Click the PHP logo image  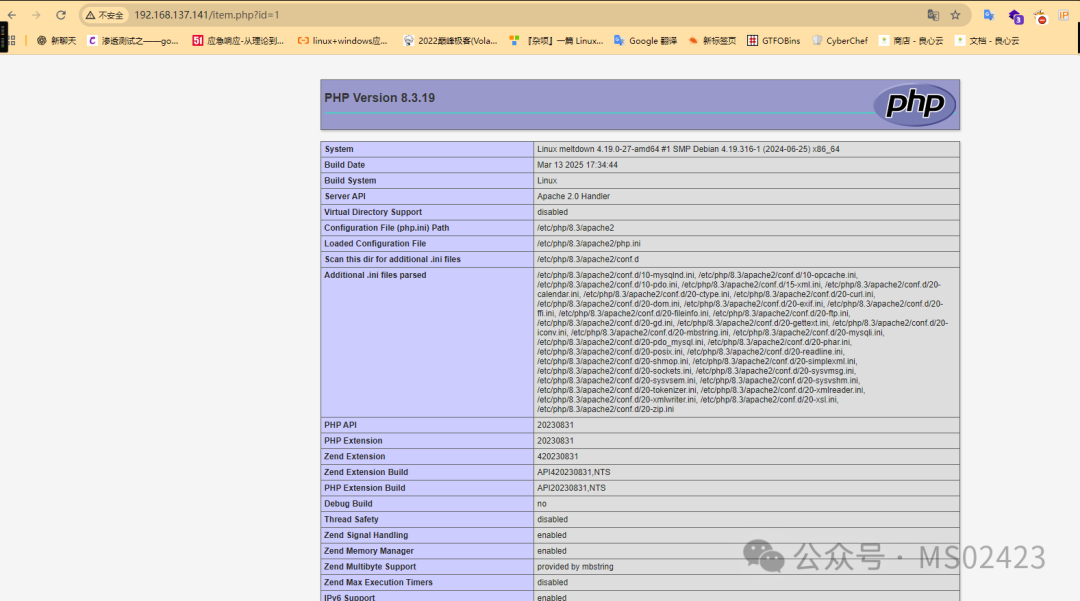pos(915,104)
